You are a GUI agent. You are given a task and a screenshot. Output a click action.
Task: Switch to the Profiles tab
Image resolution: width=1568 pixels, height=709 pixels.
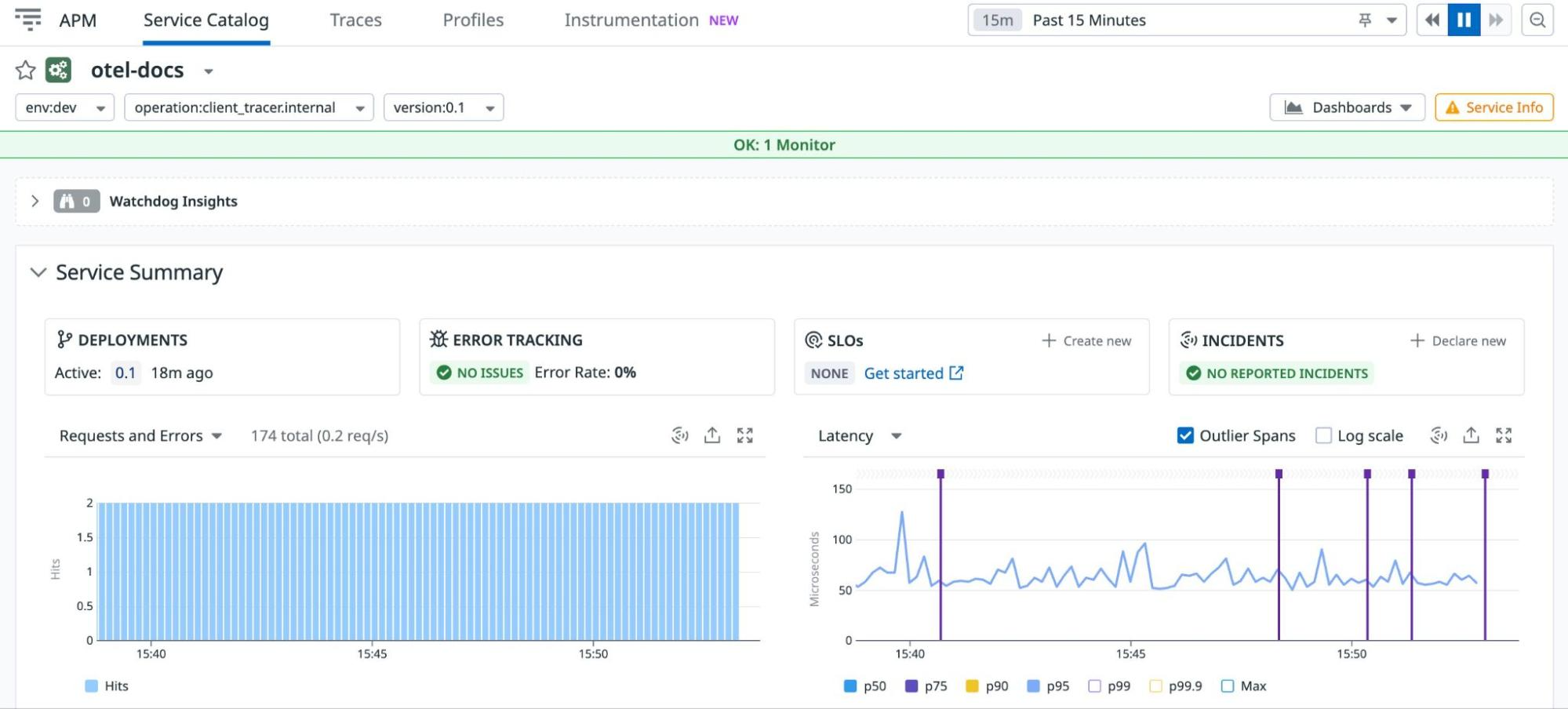point(473,20)
